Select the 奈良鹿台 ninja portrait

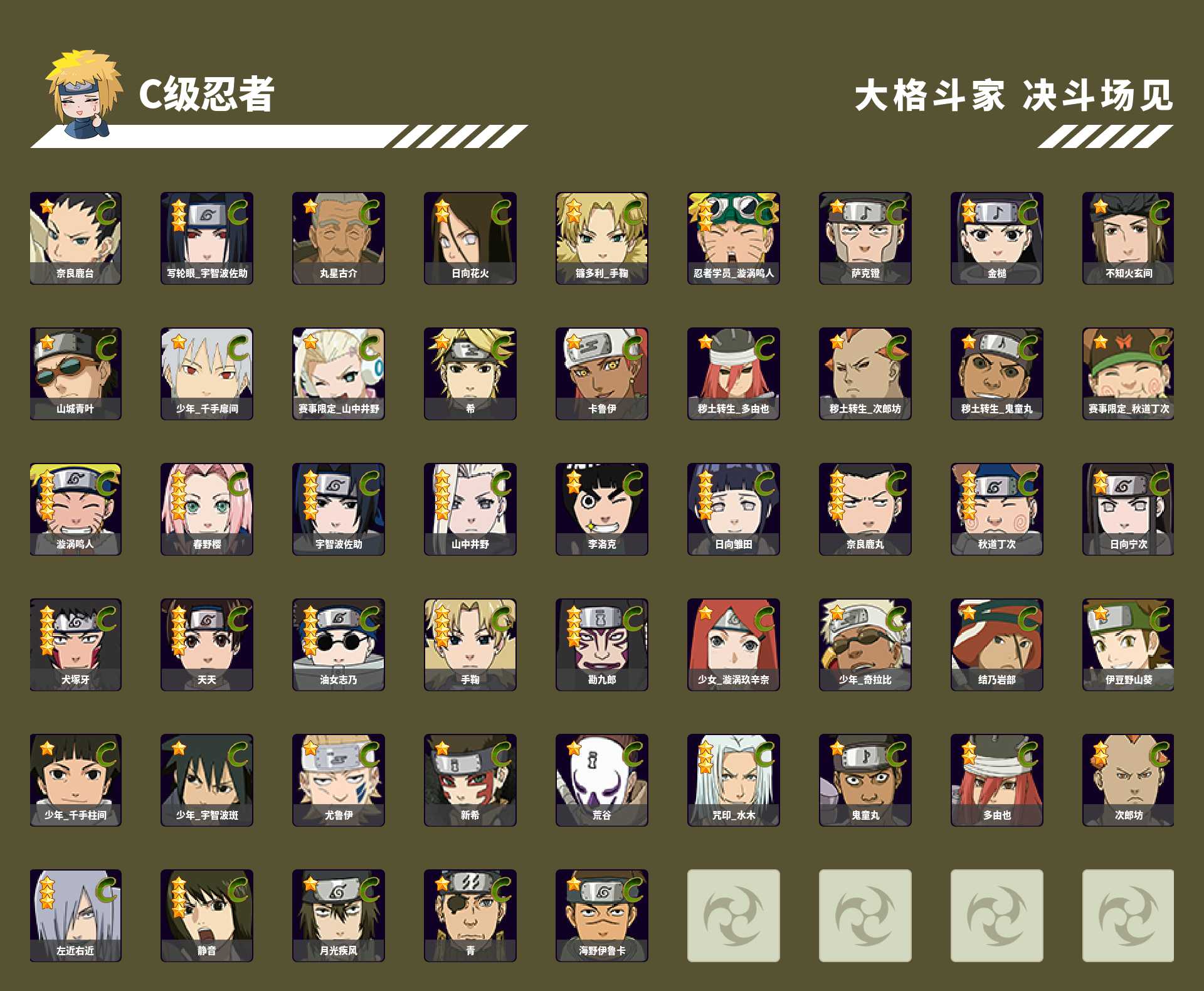click(x=75, y=238)
